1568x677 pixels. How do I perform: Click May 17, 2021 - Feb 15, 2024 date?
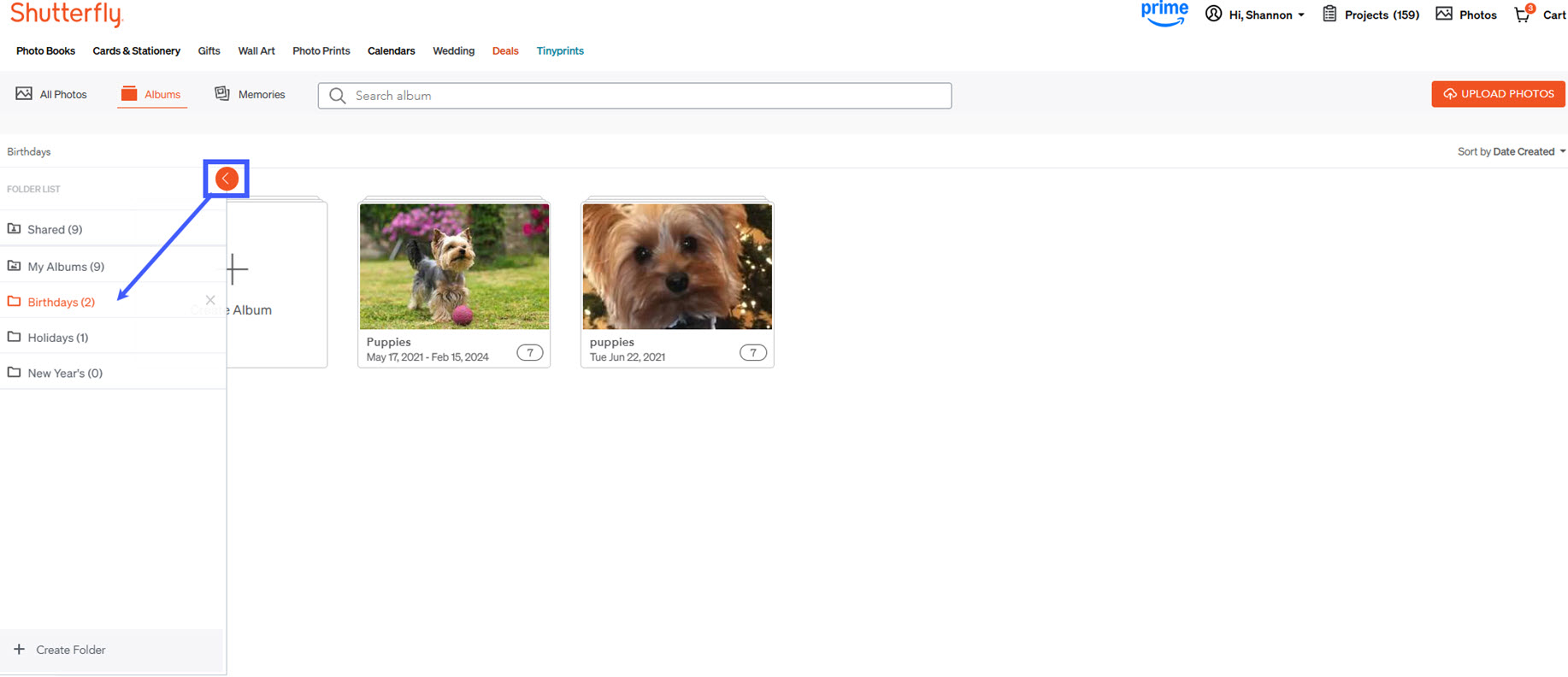tap(427, 357)
